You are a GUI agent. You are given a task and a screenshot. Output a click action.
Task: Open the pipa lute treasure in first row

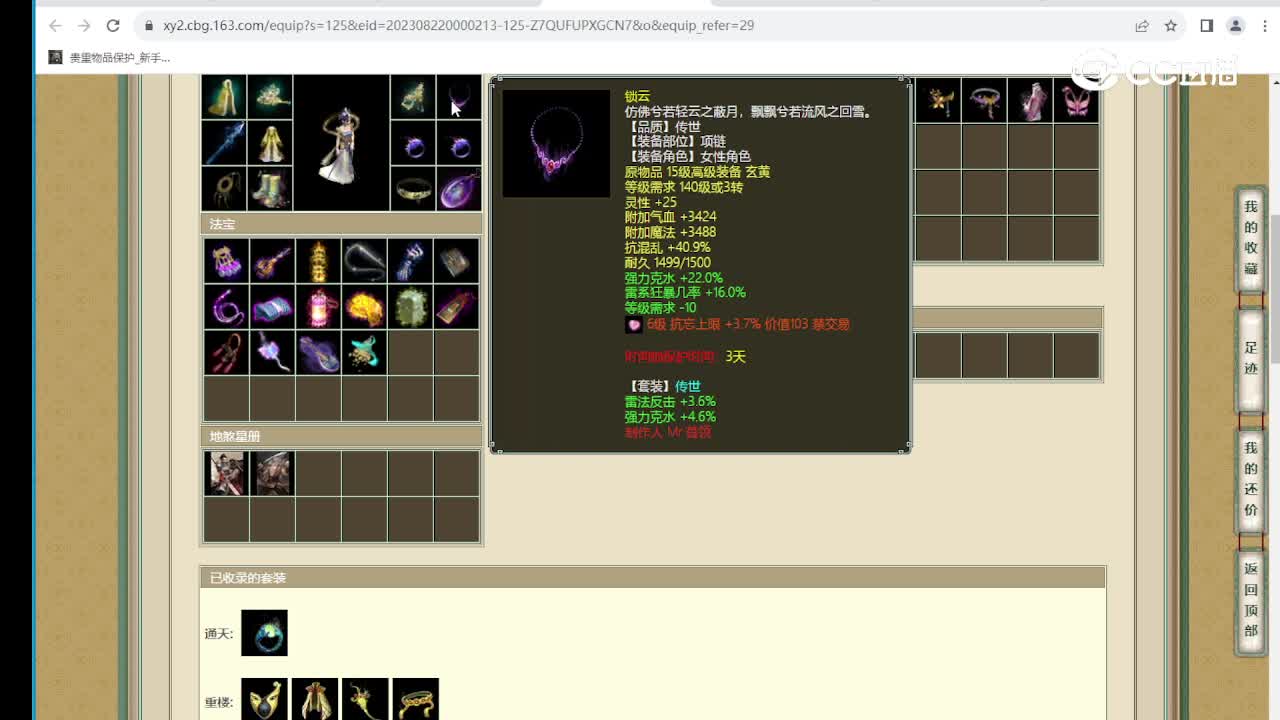pos(272,261)
